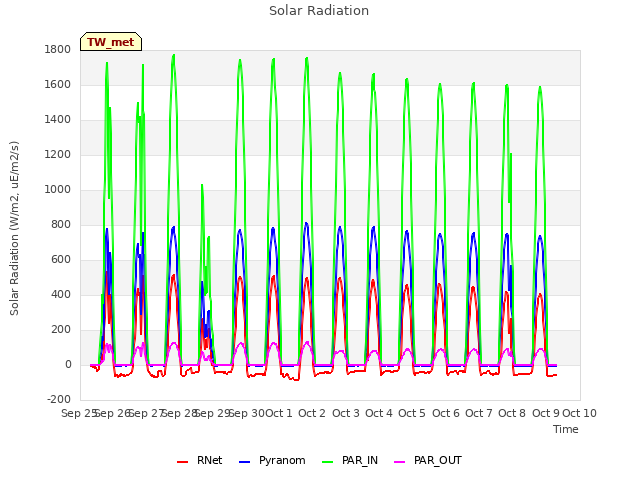Click the Pyranom blue legend swatch
The height and width of the screenshot is (480, 640).
click(244, 462)
